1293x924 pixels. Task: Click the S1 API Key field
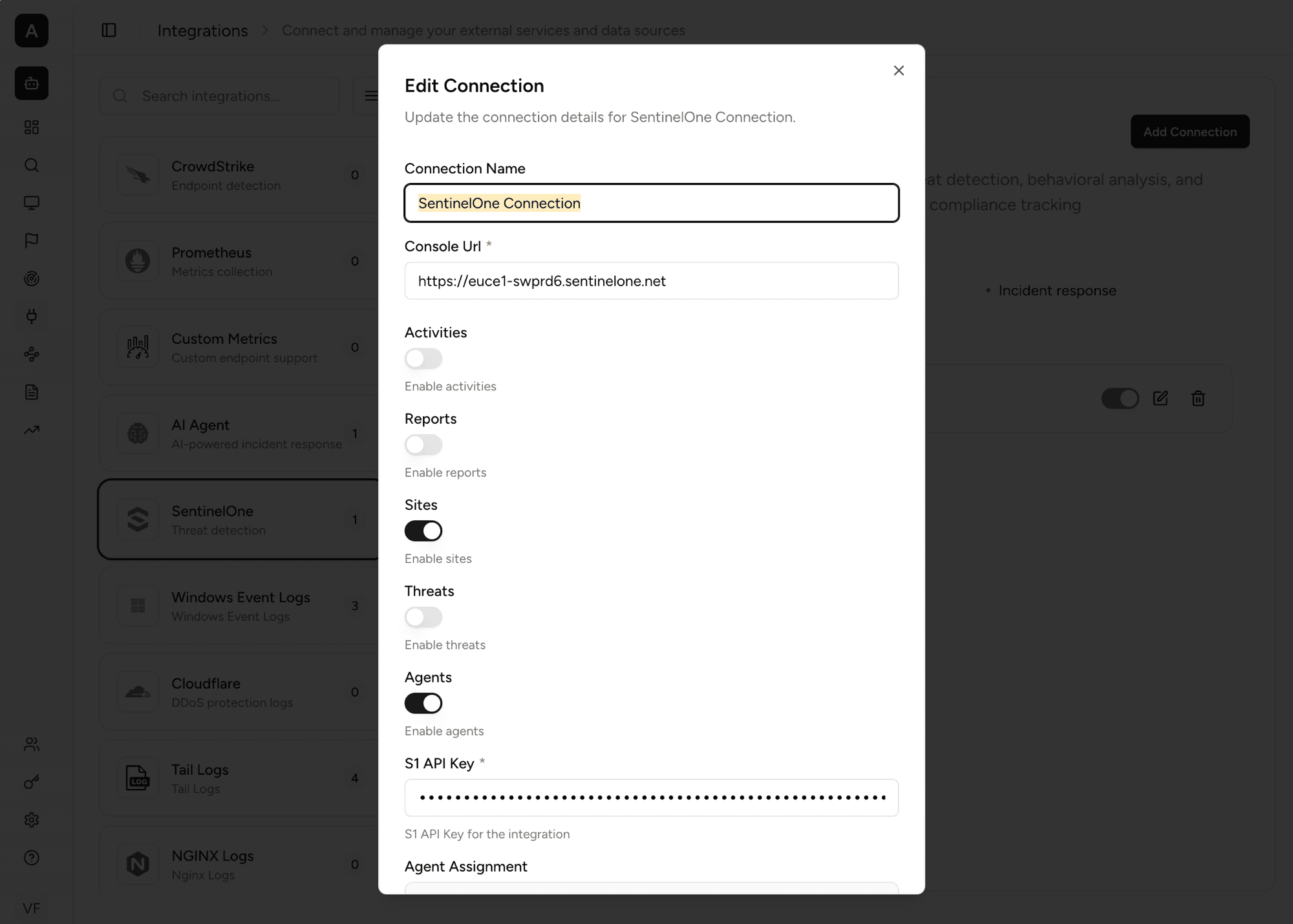[x=651, y=797]
